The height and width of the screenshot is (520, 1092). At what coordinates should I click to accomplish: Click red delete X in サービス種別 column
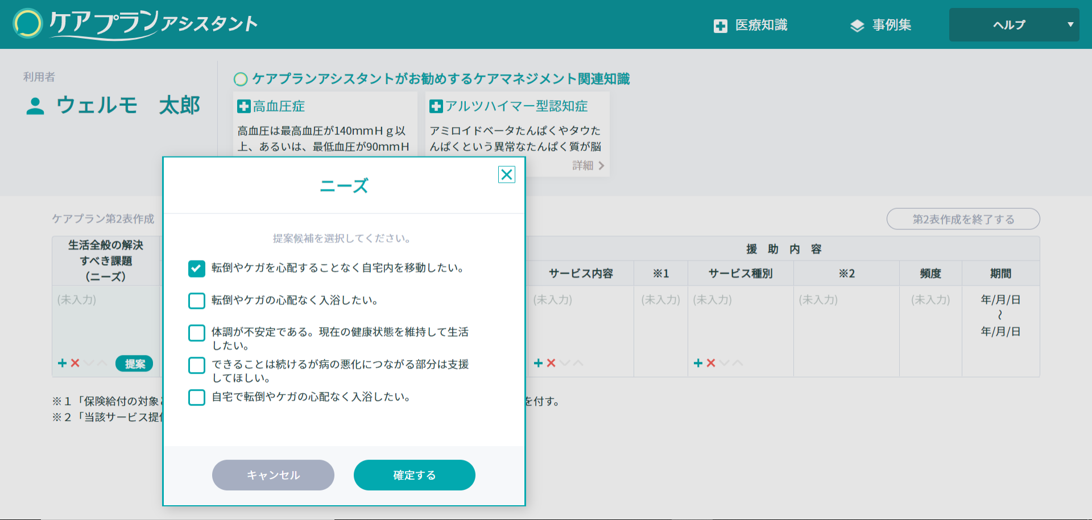711,363
